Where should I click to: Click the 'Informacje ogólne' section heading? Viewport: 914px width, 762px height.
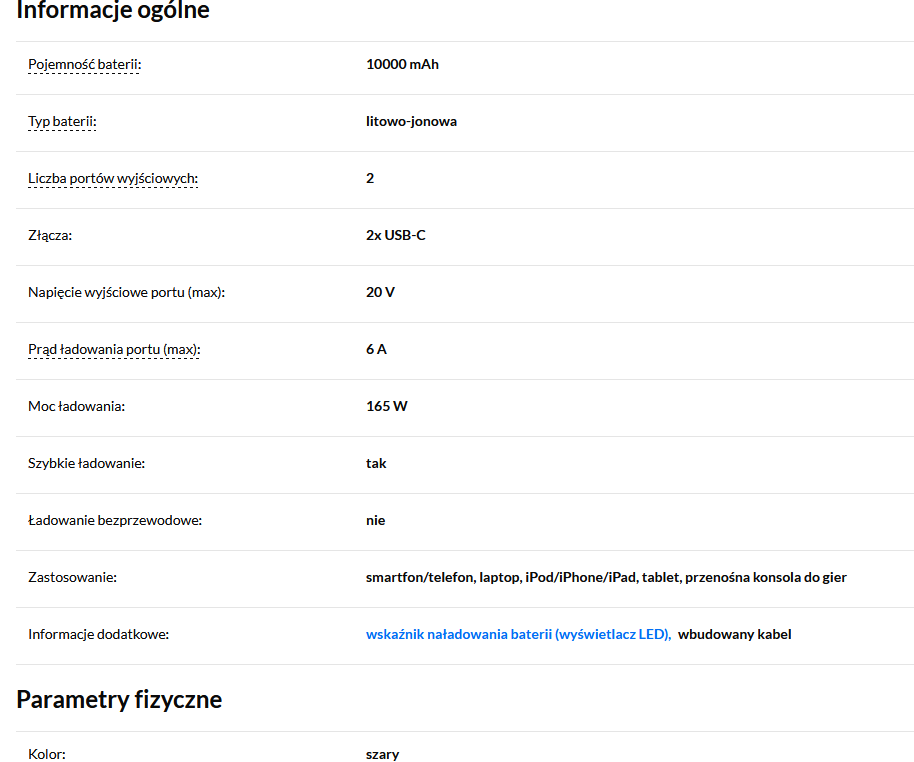[x=113, y=12]
